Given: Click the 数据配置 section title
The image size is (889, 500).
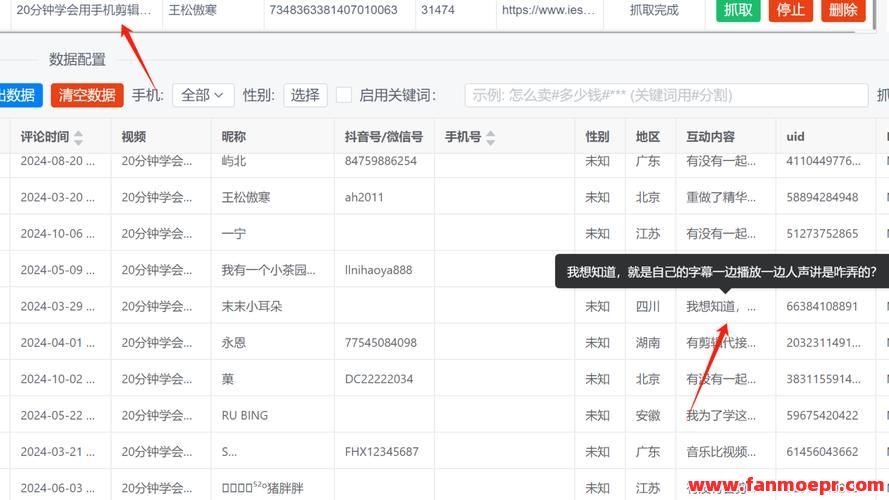Looking at the screenshot, I should (77, 59).
